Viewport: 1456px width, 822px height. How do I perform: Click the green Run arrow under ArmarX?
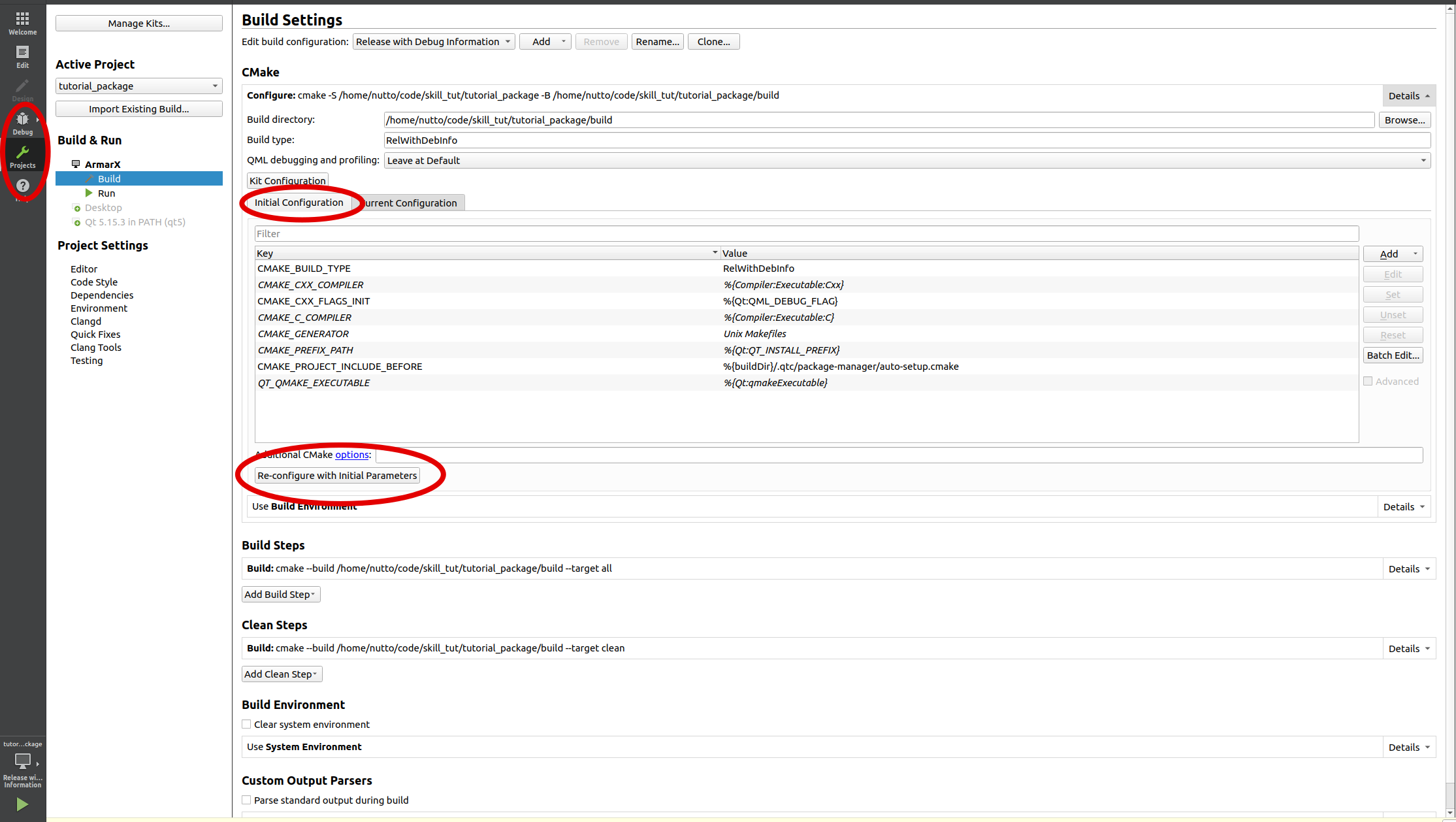tap(89, 193)
